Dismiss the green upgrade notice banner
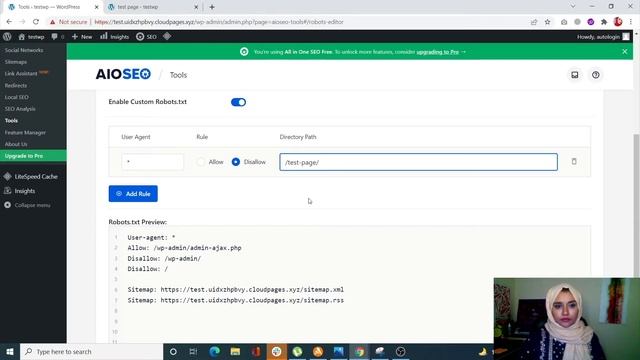The image size is (640, 360). [624, 51]
